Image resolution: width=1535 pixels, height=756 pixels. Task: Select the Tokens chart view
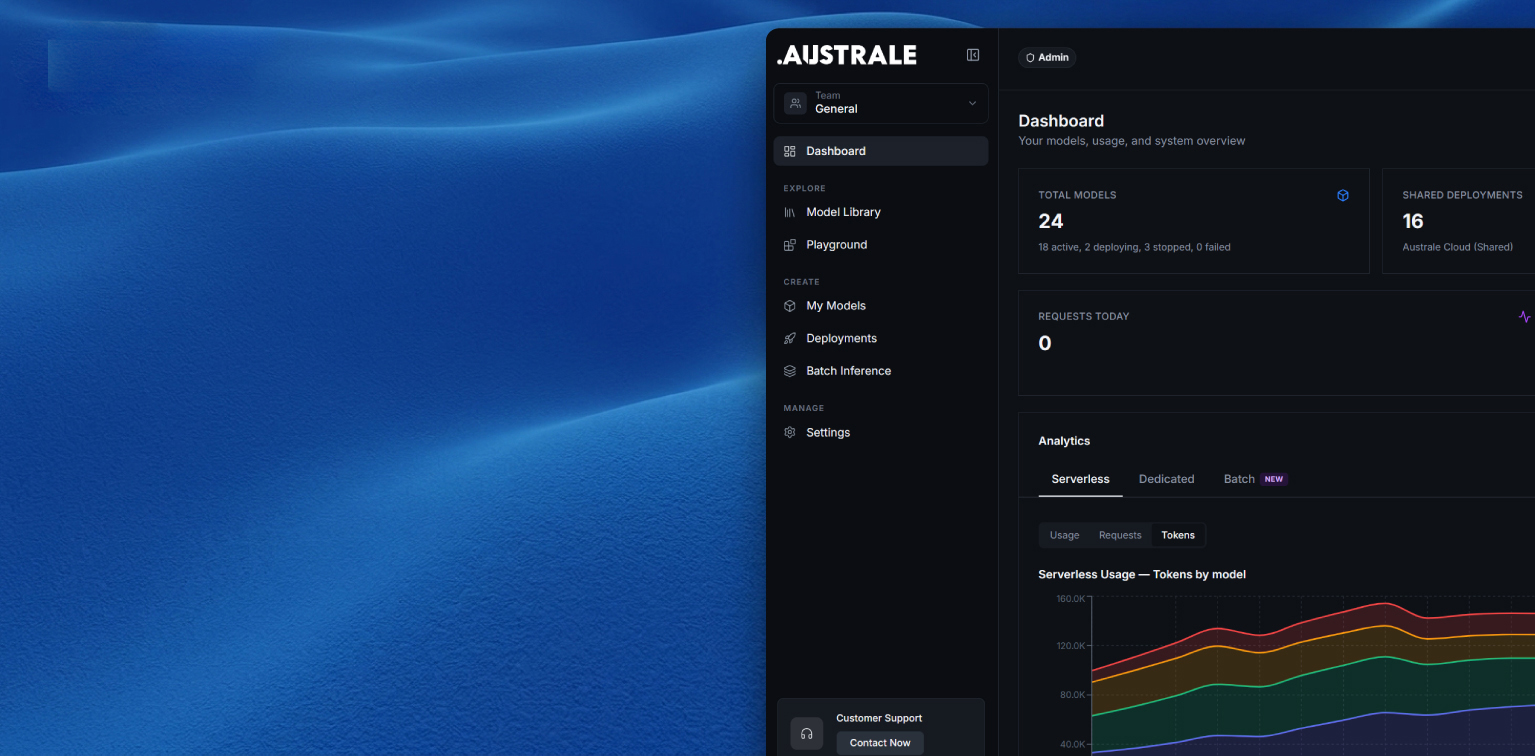tap(1178, 535)
